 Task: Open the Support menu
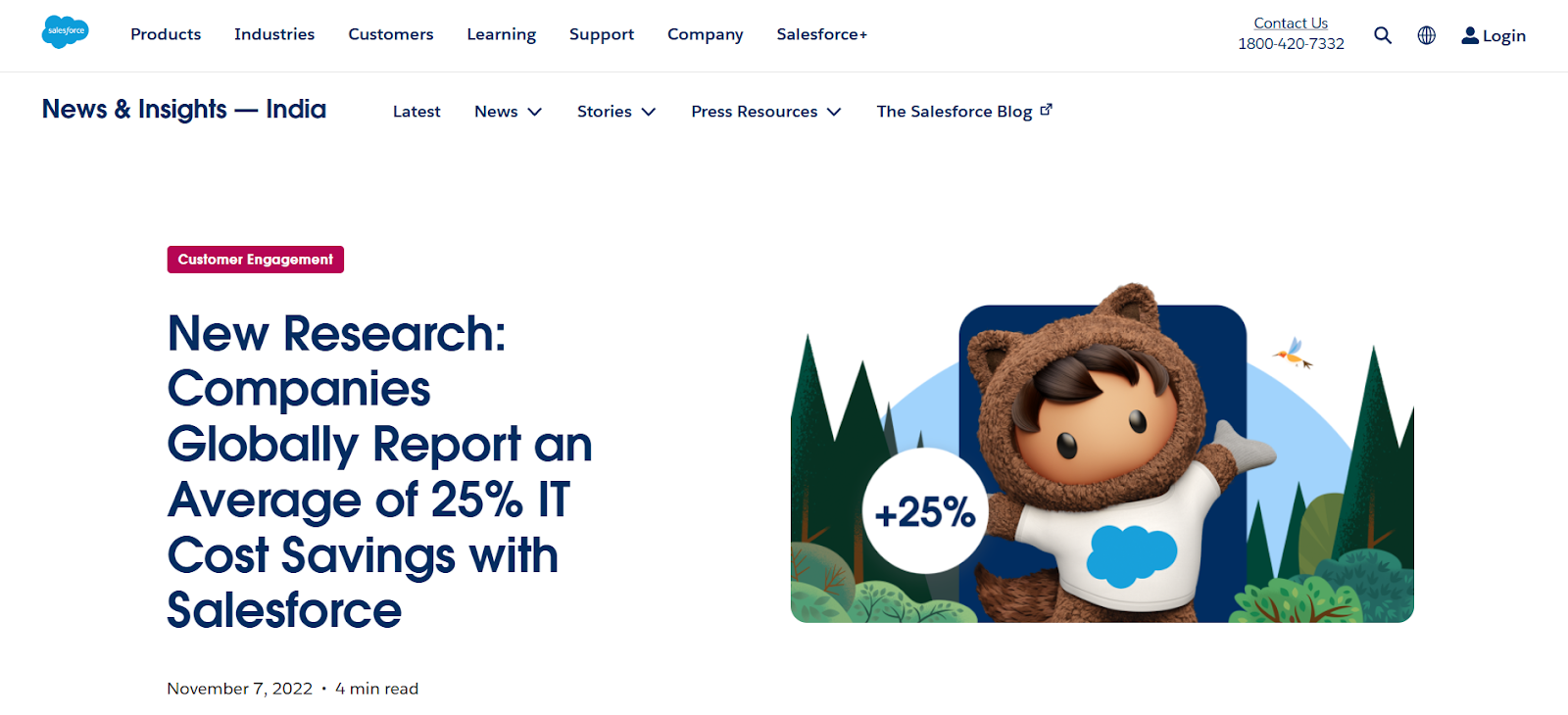click(x=602, y=34)
